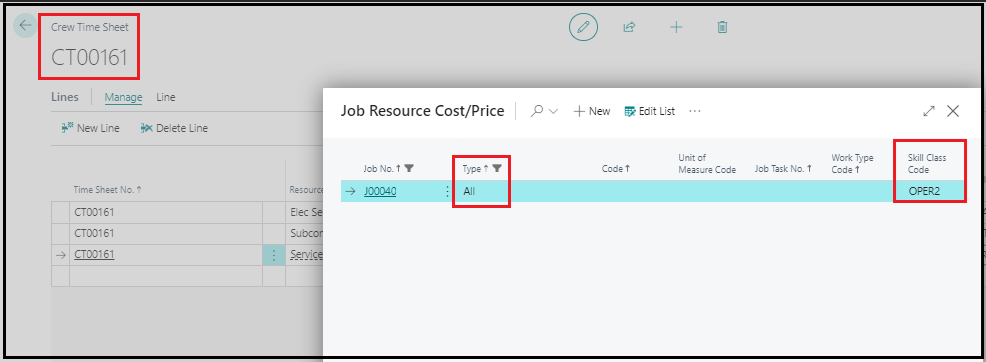This screenshot has width=986, height=362.
Task: Open search magnifier in Job Resource dialog
Action: click(537, 111)
